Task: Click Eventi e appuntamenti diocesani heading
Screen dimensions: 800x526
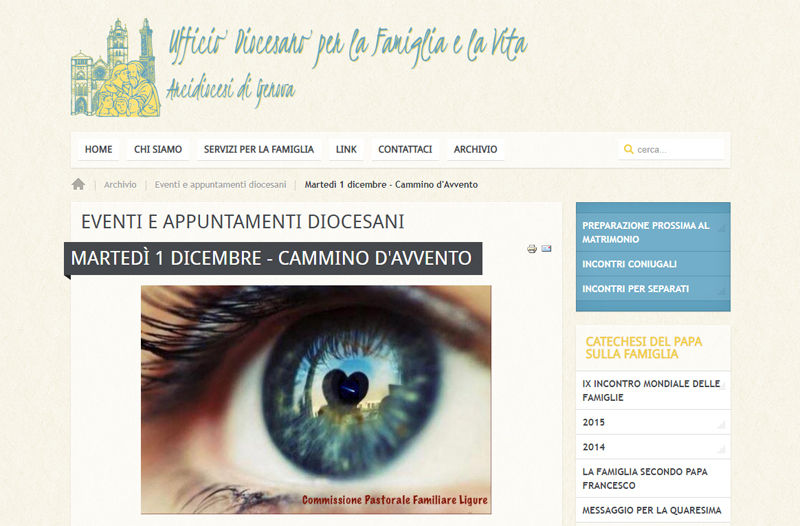Action: click(x=243, y=222)
